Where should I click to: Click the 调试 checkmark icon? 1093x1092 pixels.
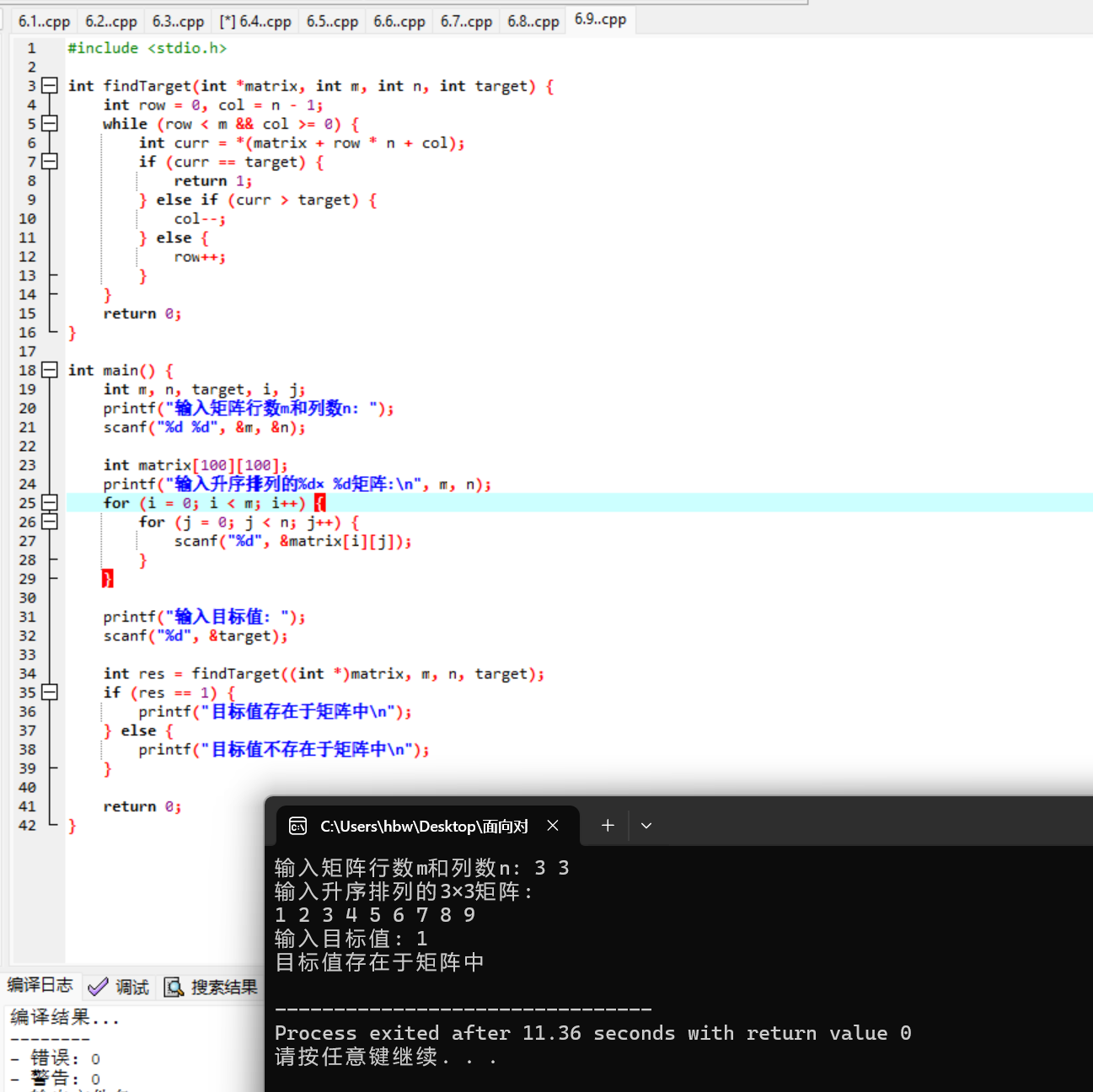tap(98, 987)
